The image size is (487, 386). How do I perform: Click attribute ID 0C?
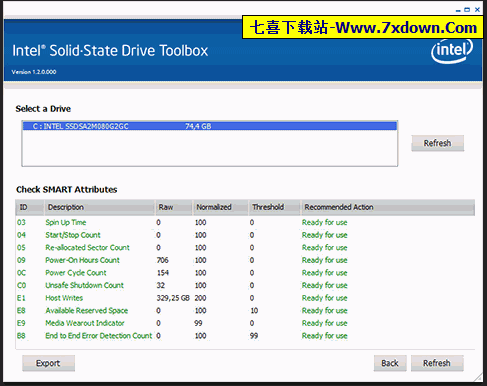point(21,273)
